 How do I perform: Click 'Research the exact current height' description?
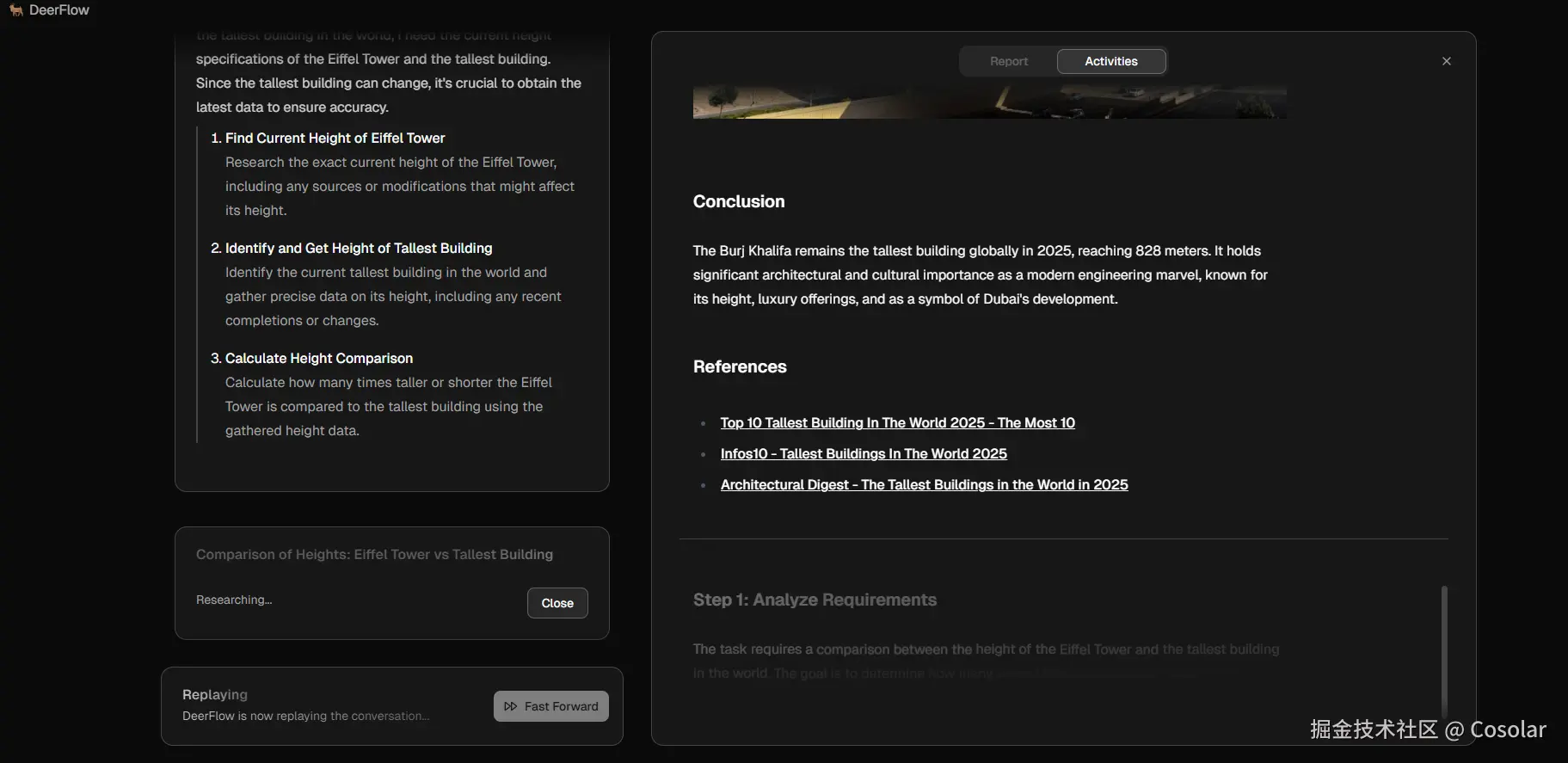(x=400, y=186)
